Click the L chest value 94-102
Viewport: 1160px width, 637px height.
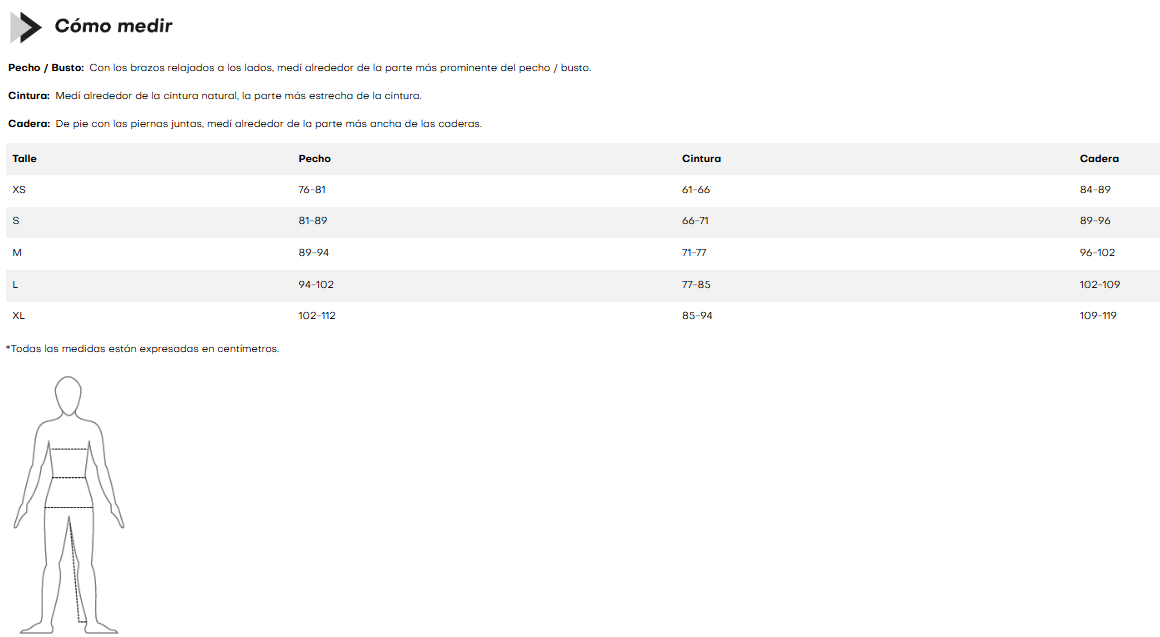point(316,285)
